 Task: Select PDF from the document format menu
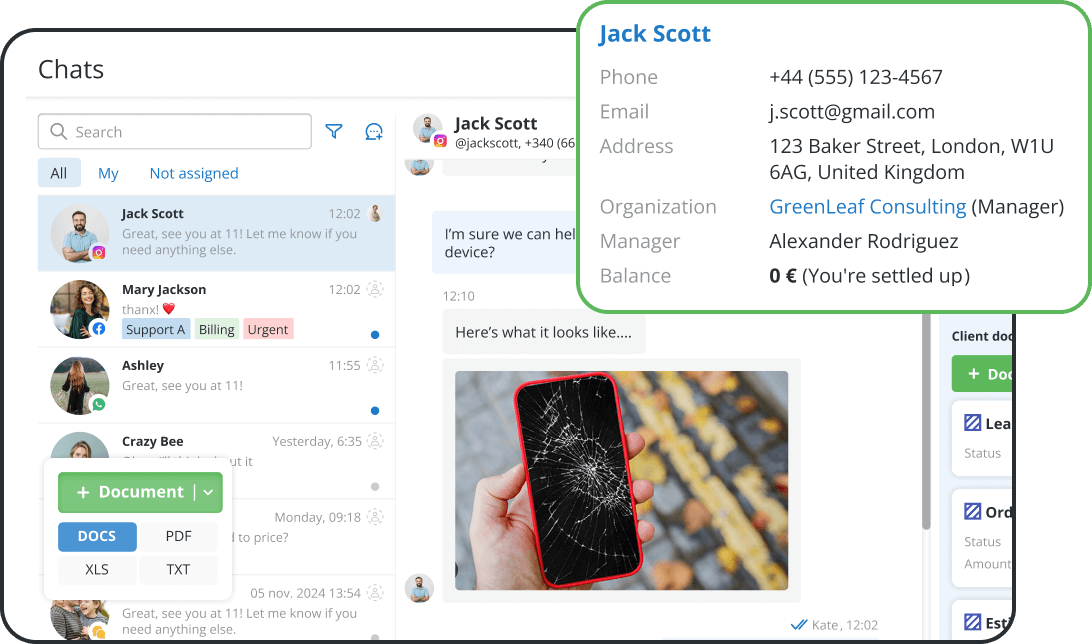coord(178,536)
